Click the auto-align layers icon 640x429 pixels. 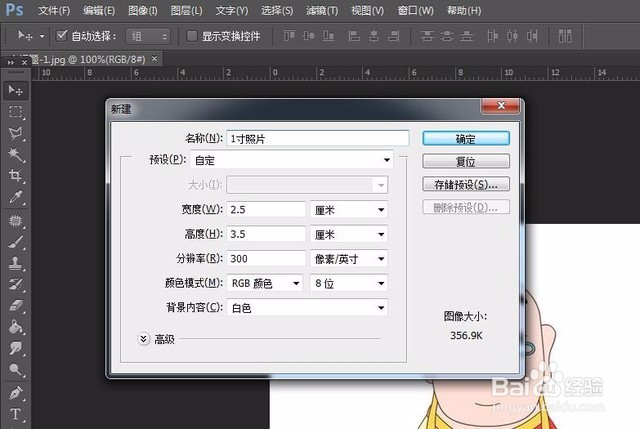(565, 36)
